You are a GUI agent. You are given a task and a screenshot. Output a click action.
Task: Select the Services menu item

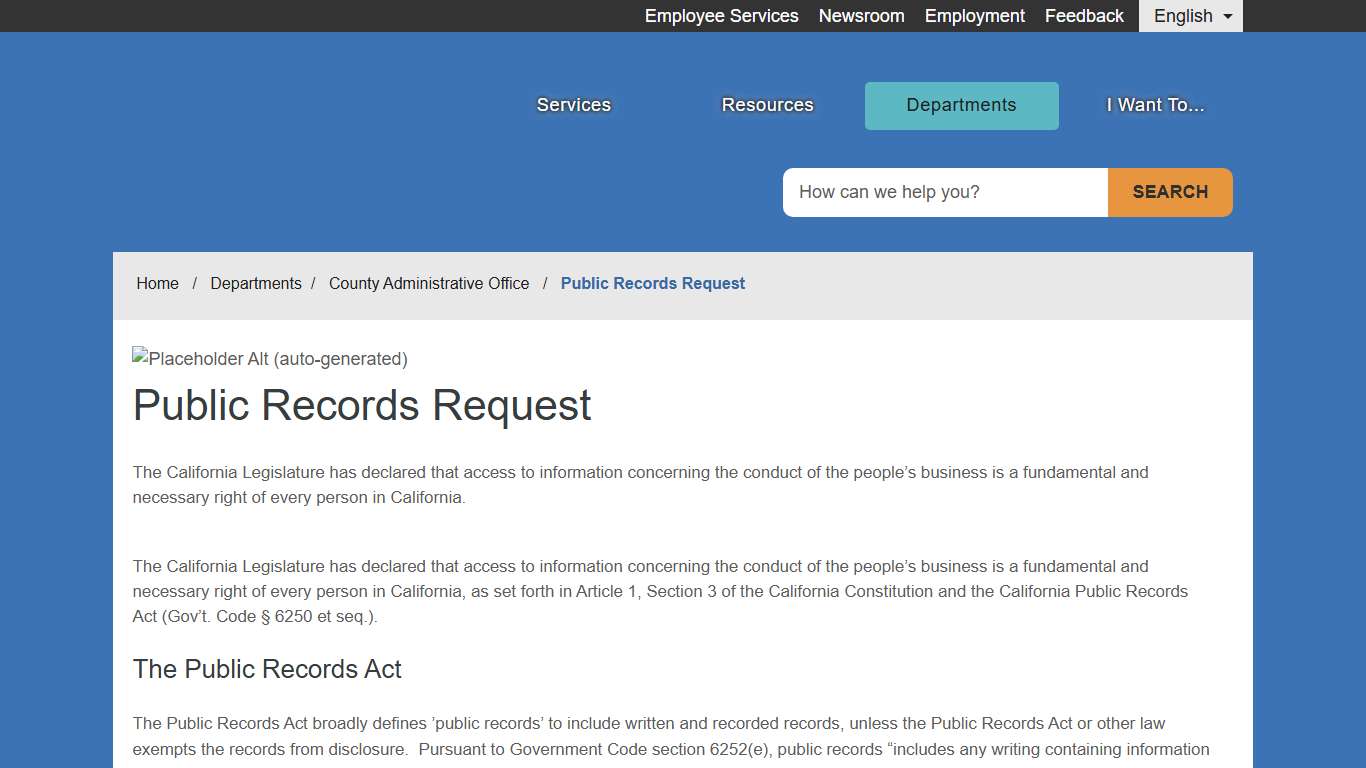[573, 104]
